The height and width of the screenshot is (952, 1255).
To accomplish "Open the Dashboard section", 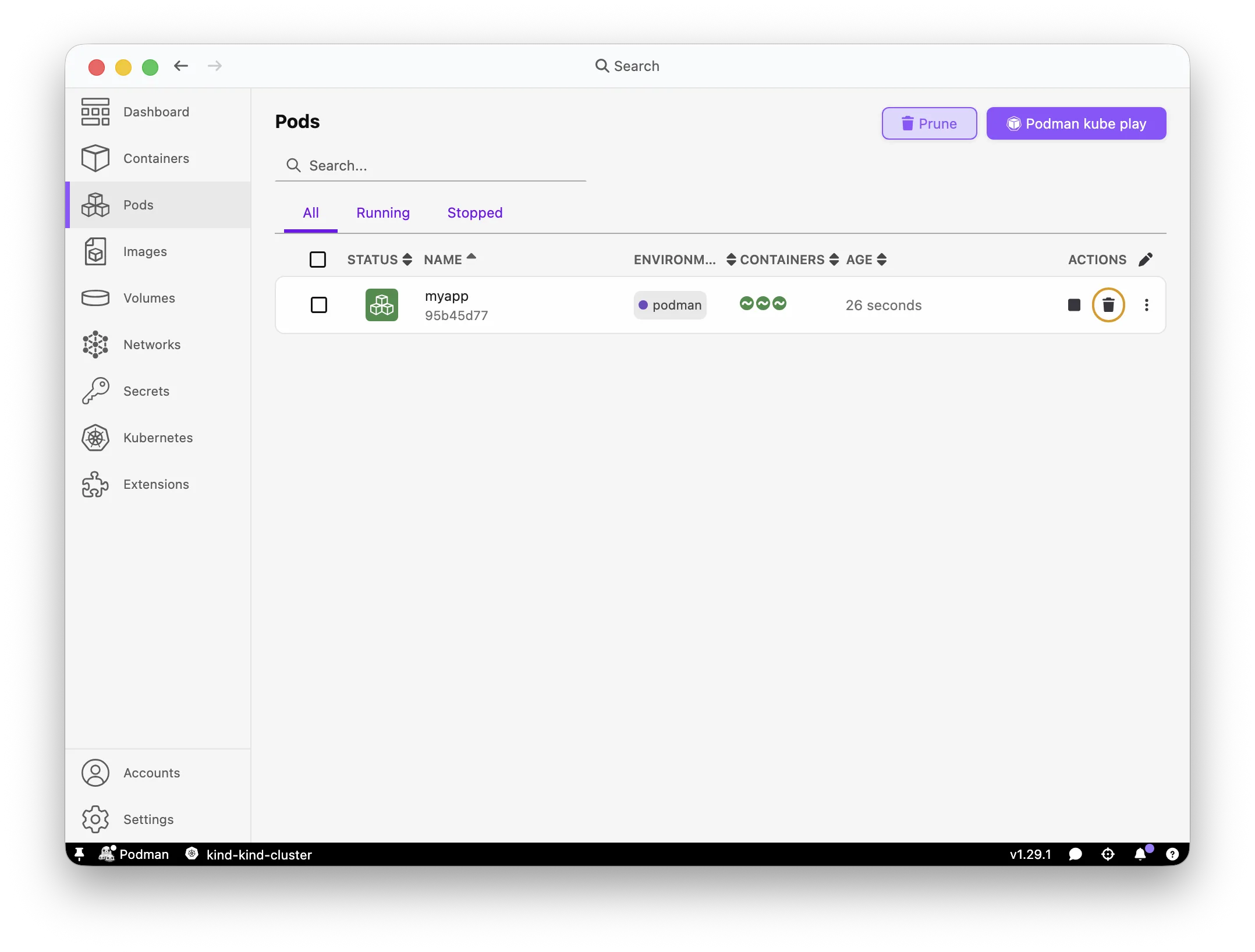I will 157,112.
